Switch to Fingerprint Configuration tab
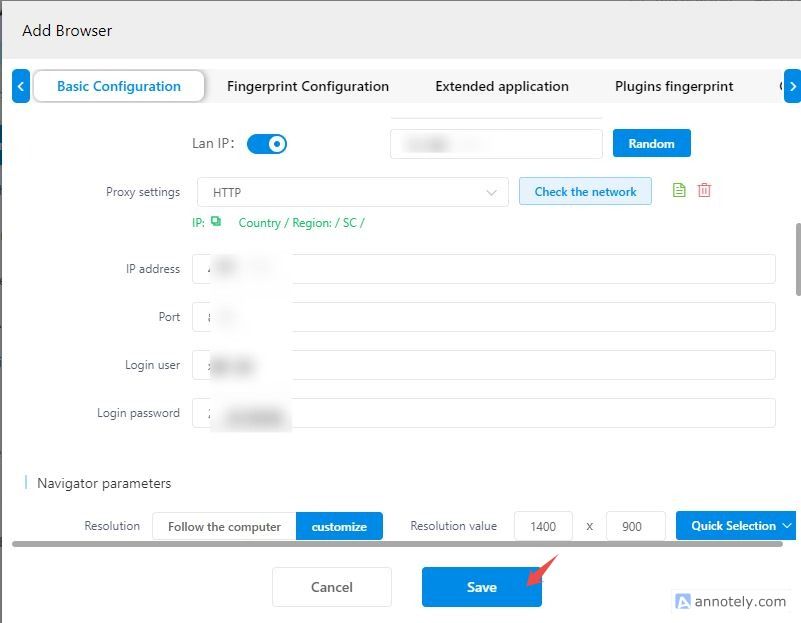 (x=308, y=86)
